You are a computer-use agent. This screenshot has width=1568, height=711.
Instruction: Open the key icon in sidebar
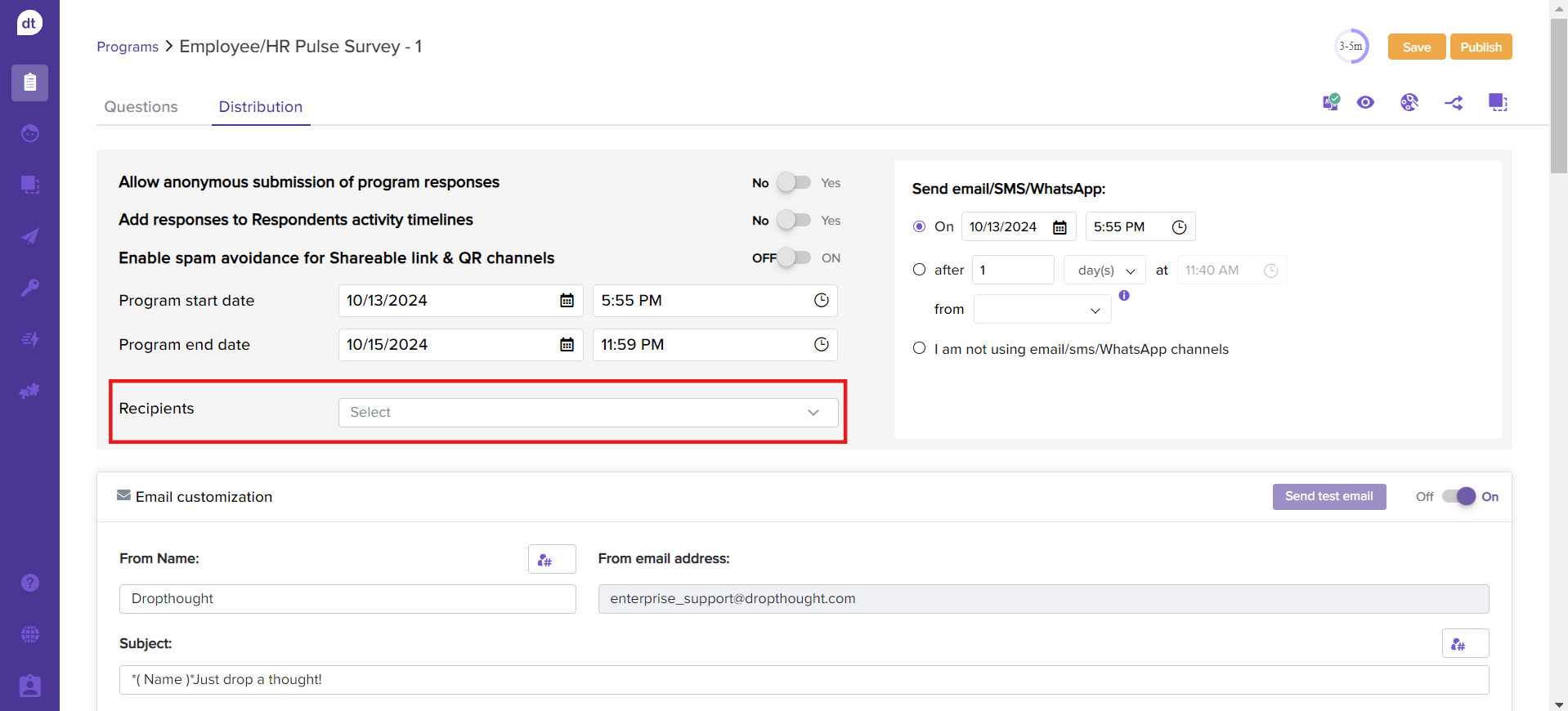(x=30, y=288)
